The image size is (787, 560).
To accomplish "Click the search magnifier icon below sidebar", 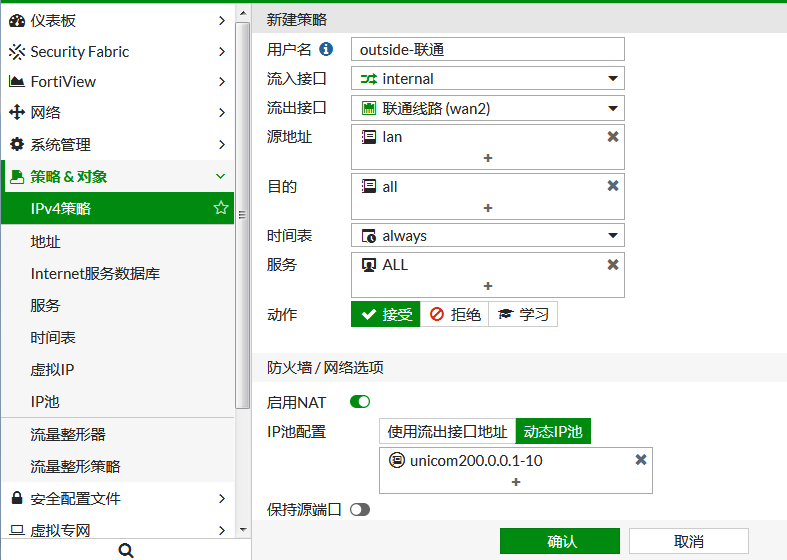I will click(x=125, y=550).
